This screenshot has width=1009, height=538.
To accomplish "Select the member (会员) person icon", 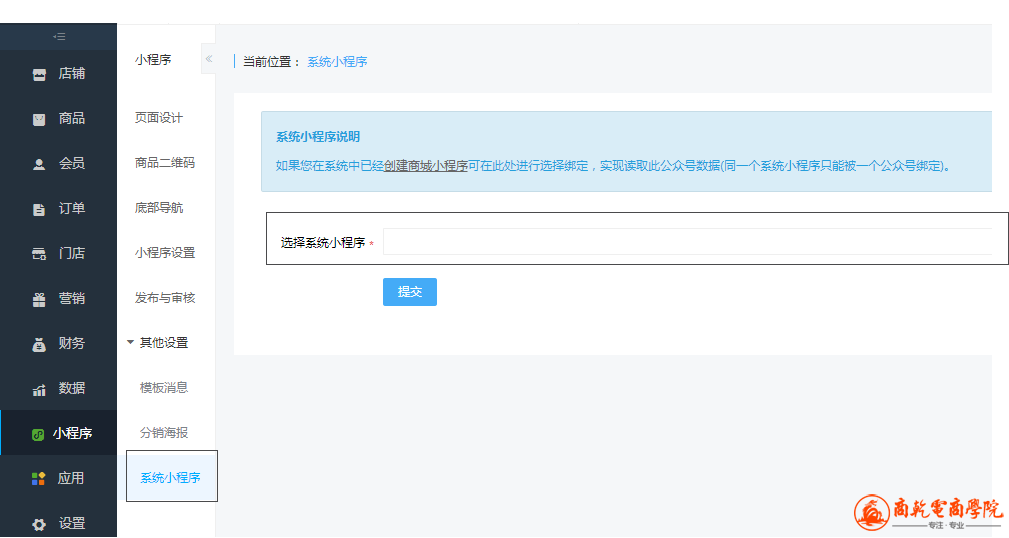I will [x=39, y=164].
